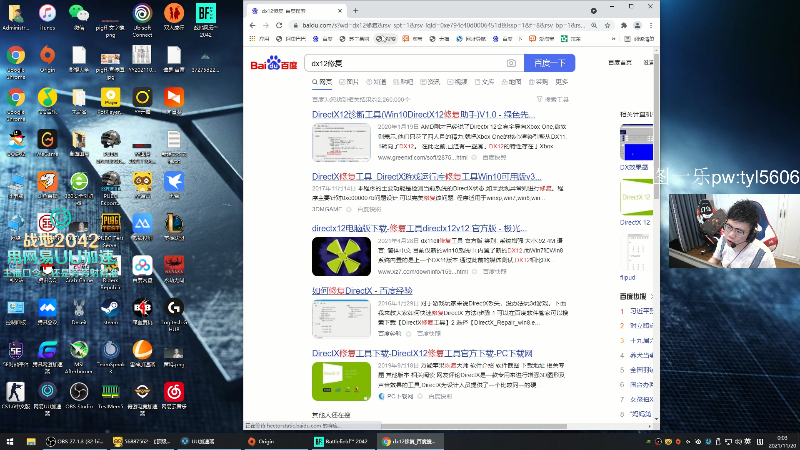
Task: Open the NetEase Cloud Music desktop icon
Action: pyautogui.click(x=174, y=396)
